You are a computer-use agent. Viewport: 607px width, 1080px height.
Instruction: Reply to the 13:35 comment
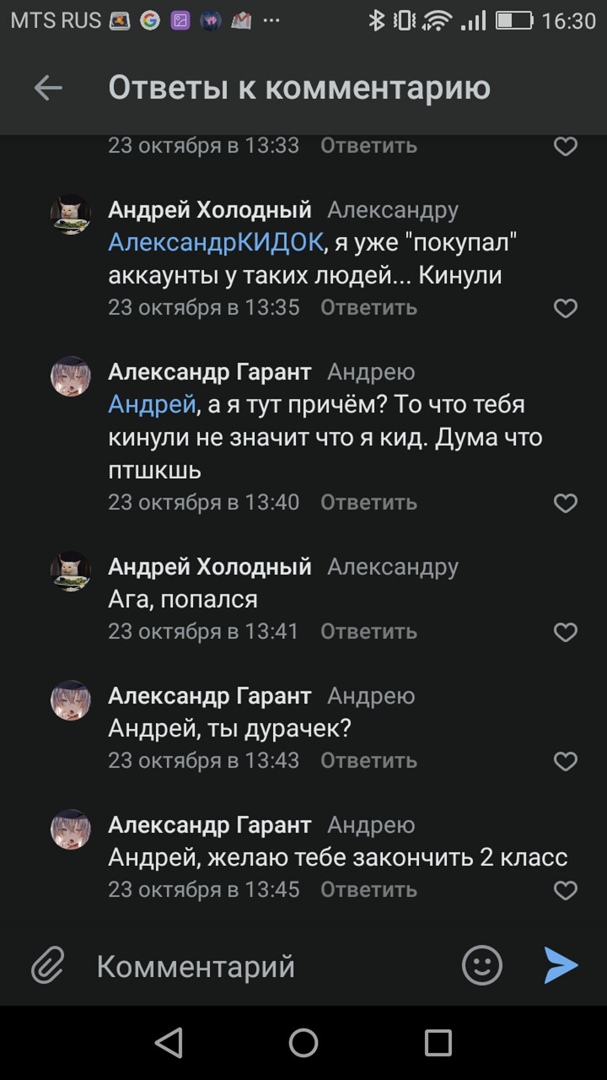point(368,308)
